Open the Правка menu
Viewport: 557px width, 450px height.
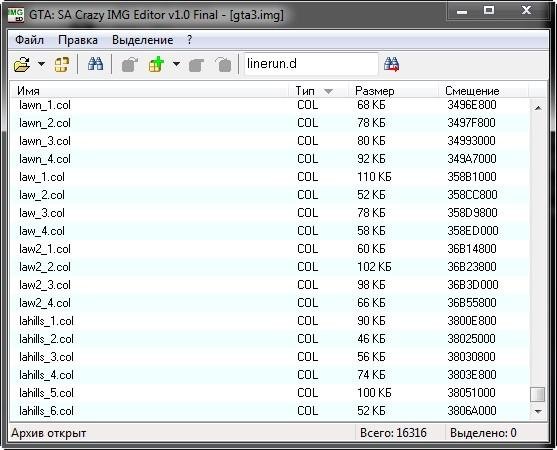[78, 40]
